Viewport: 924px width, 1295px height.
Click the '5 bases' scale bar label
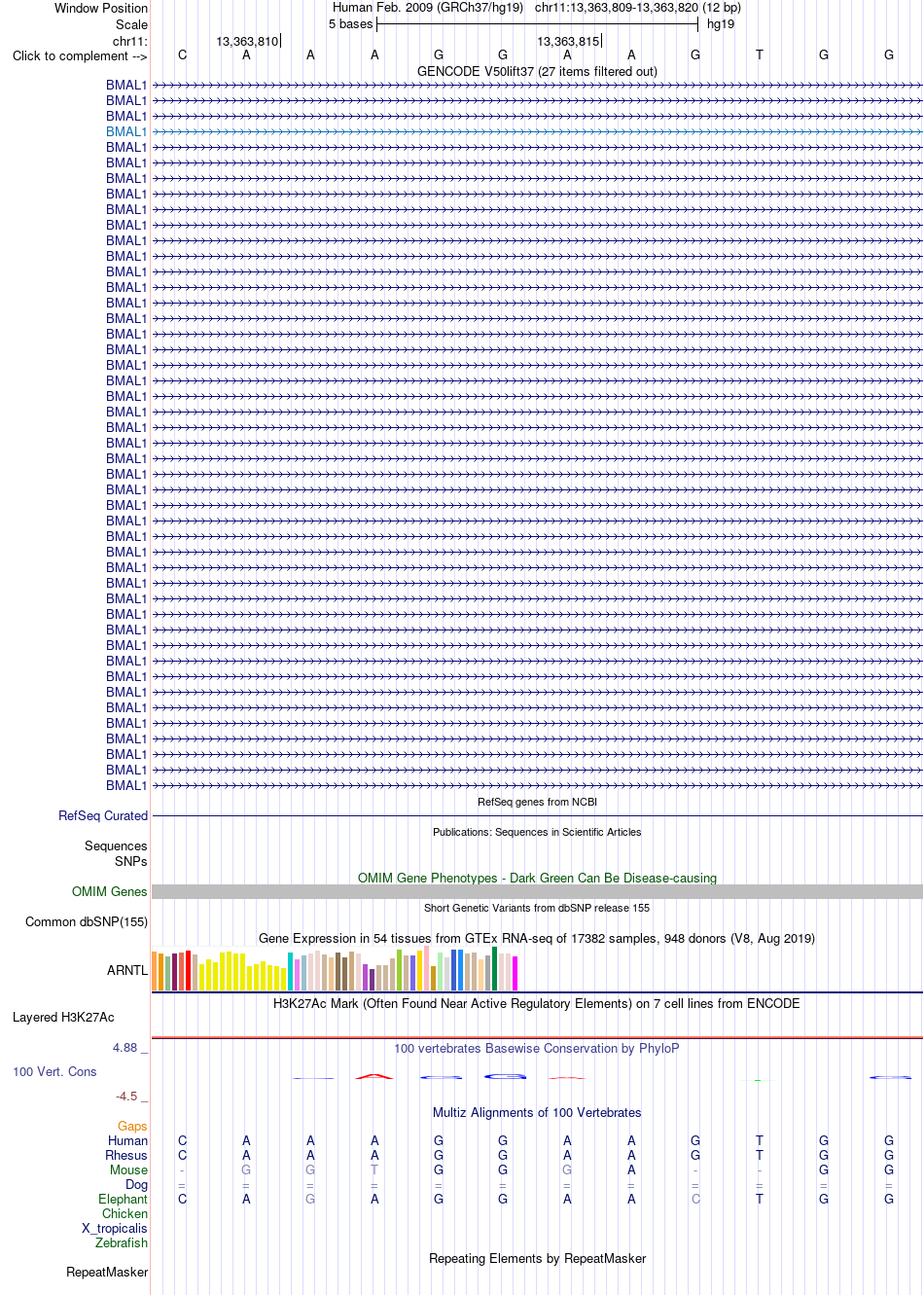[350, 24]
